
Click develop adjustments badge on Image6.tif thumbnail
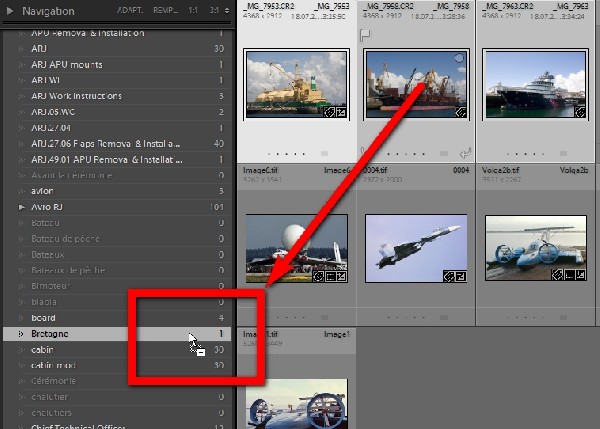[341, 276]
